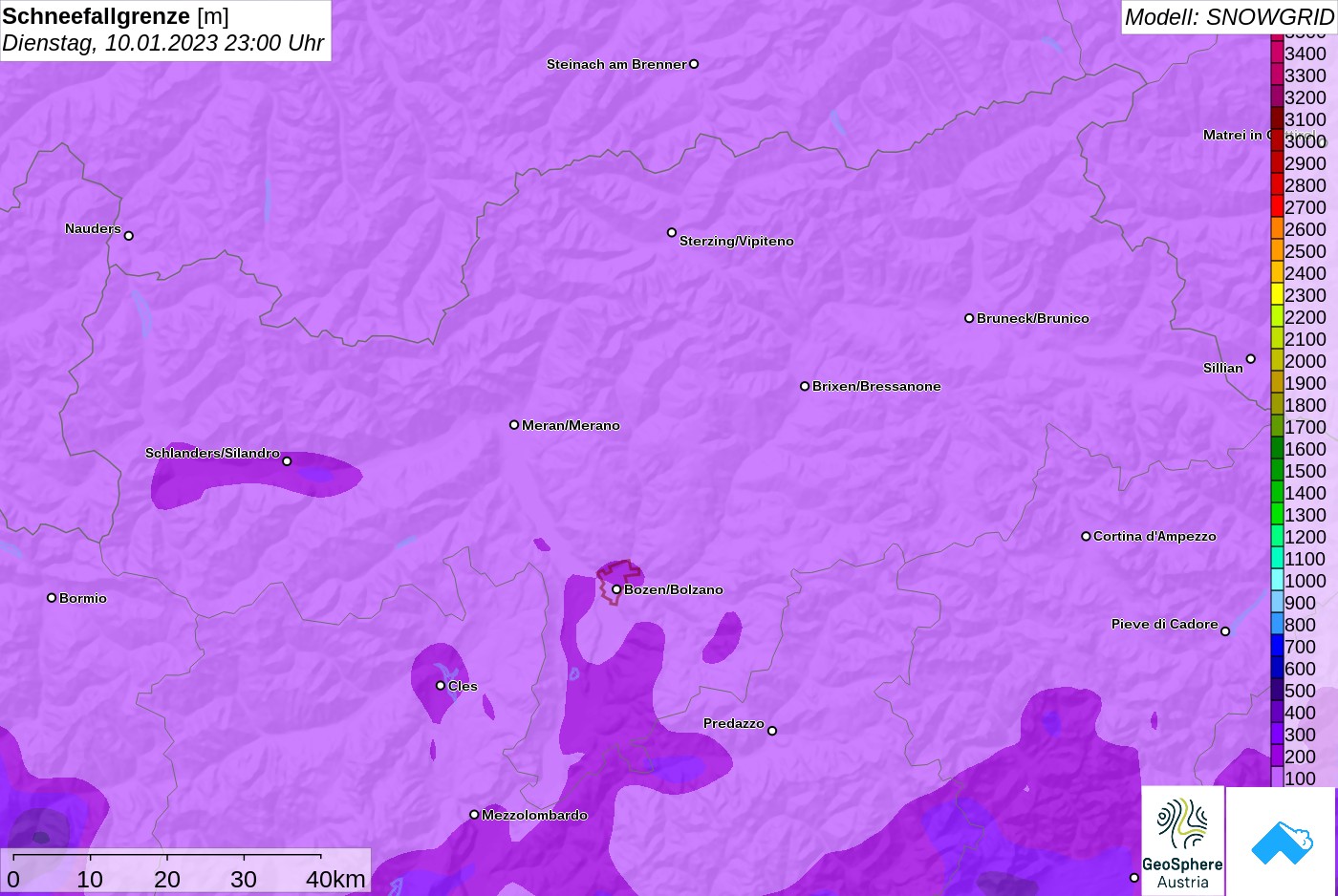1338x896 pixels.
Task: Click the Brixen/Bressanone text label
Action: coord(876,386)
